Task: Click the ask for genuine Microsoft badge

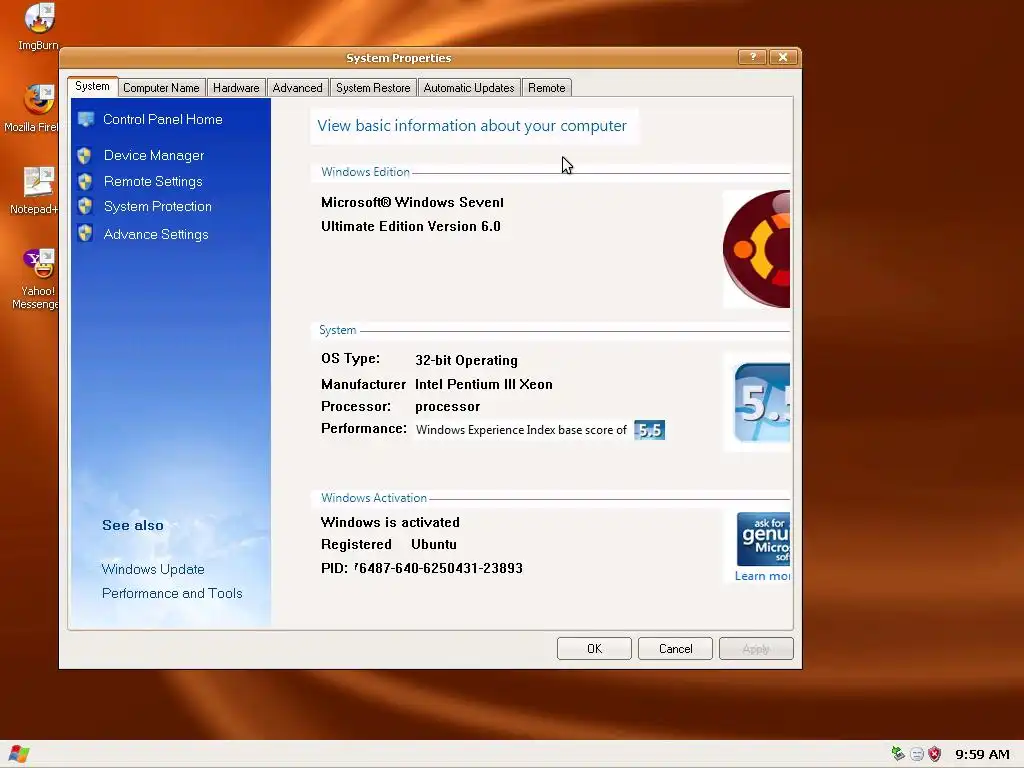Action: (763, 539)
